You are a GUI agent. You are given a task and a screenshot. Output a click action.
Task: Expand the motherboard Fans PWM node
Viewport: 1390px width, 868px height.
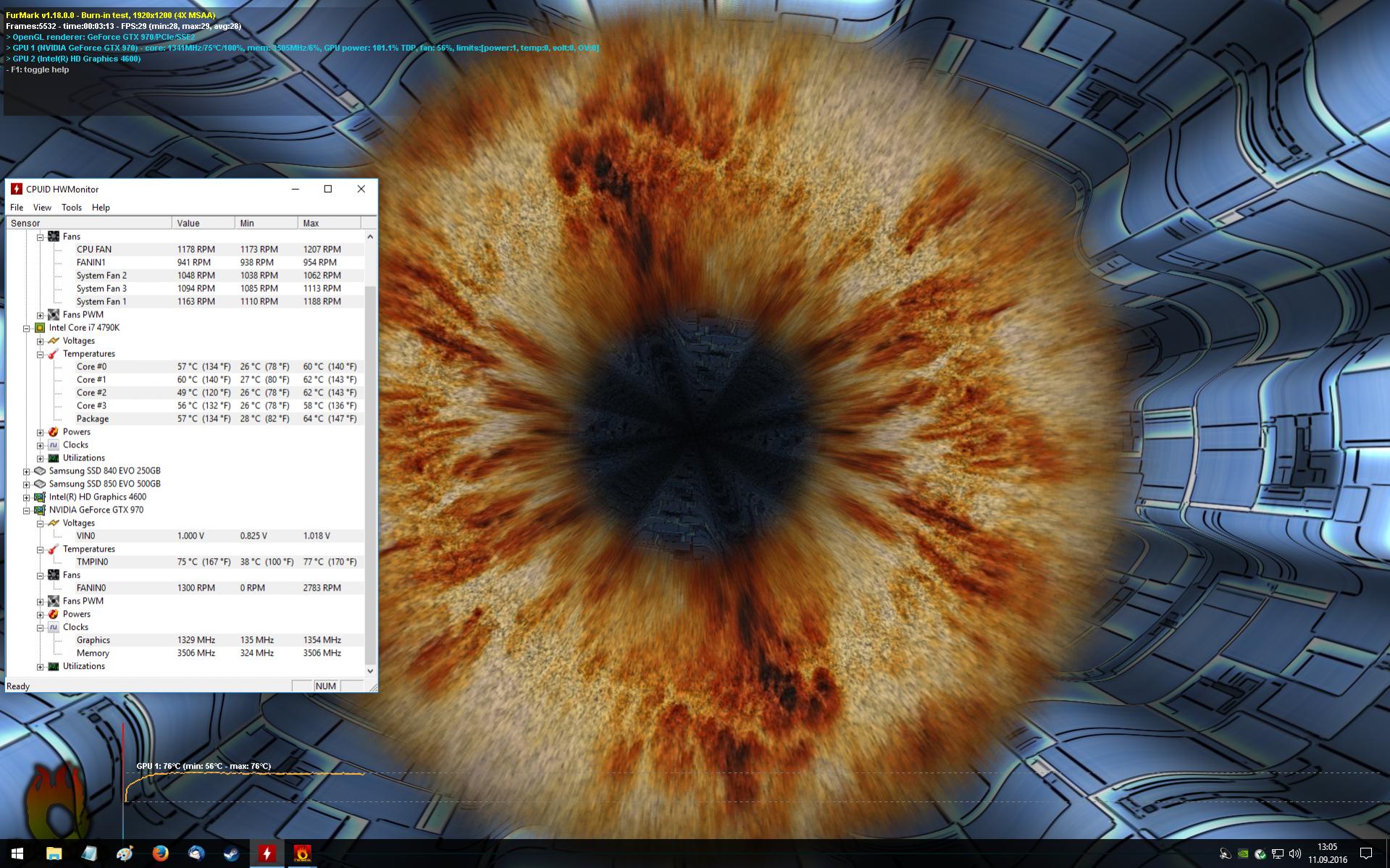pyautogui.click(x=41, y=315)
